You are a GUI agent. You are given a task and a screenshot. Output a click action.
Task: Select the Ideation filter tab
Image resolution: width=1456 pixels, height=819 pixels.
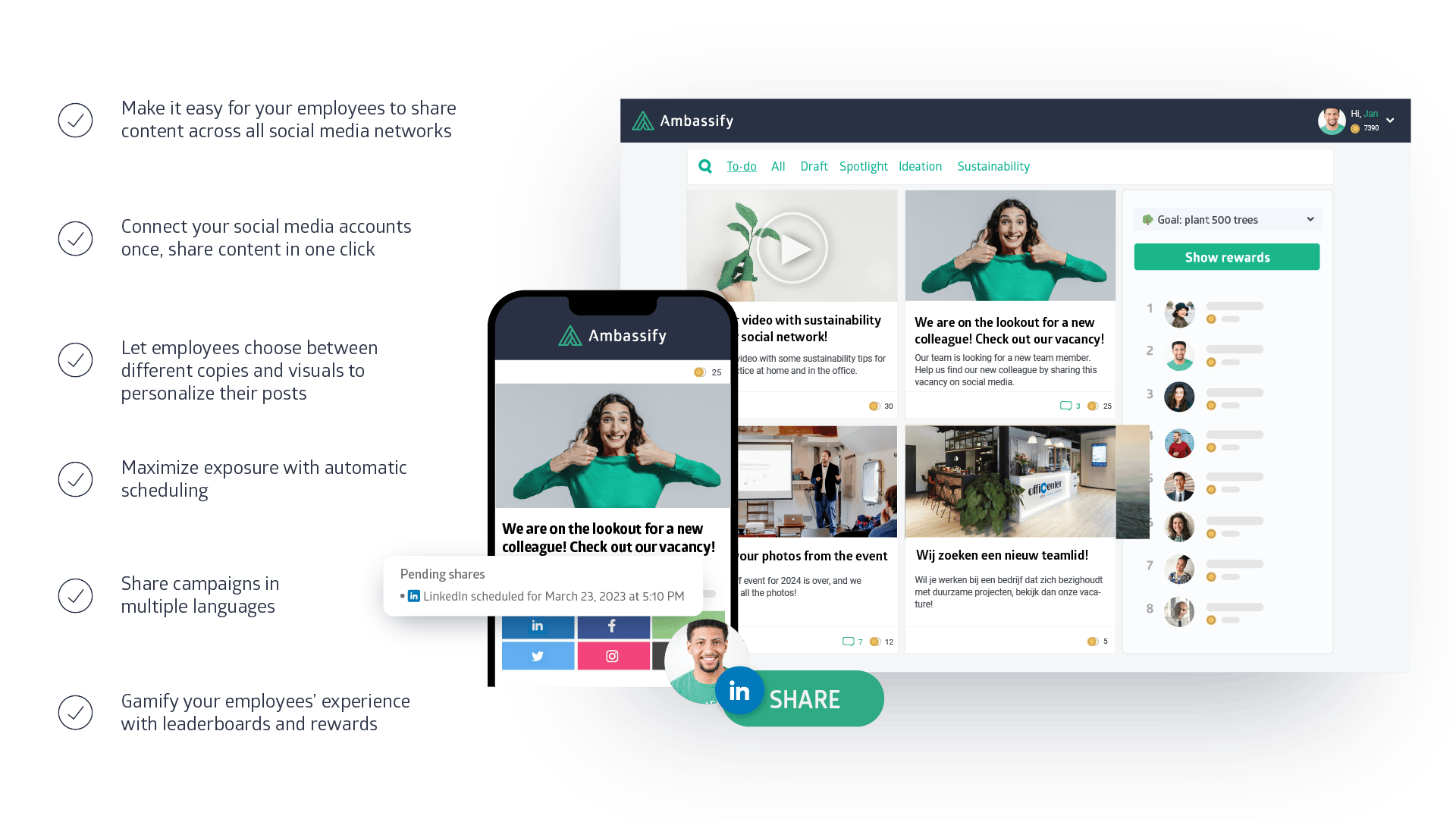click(x=918, y=166)
